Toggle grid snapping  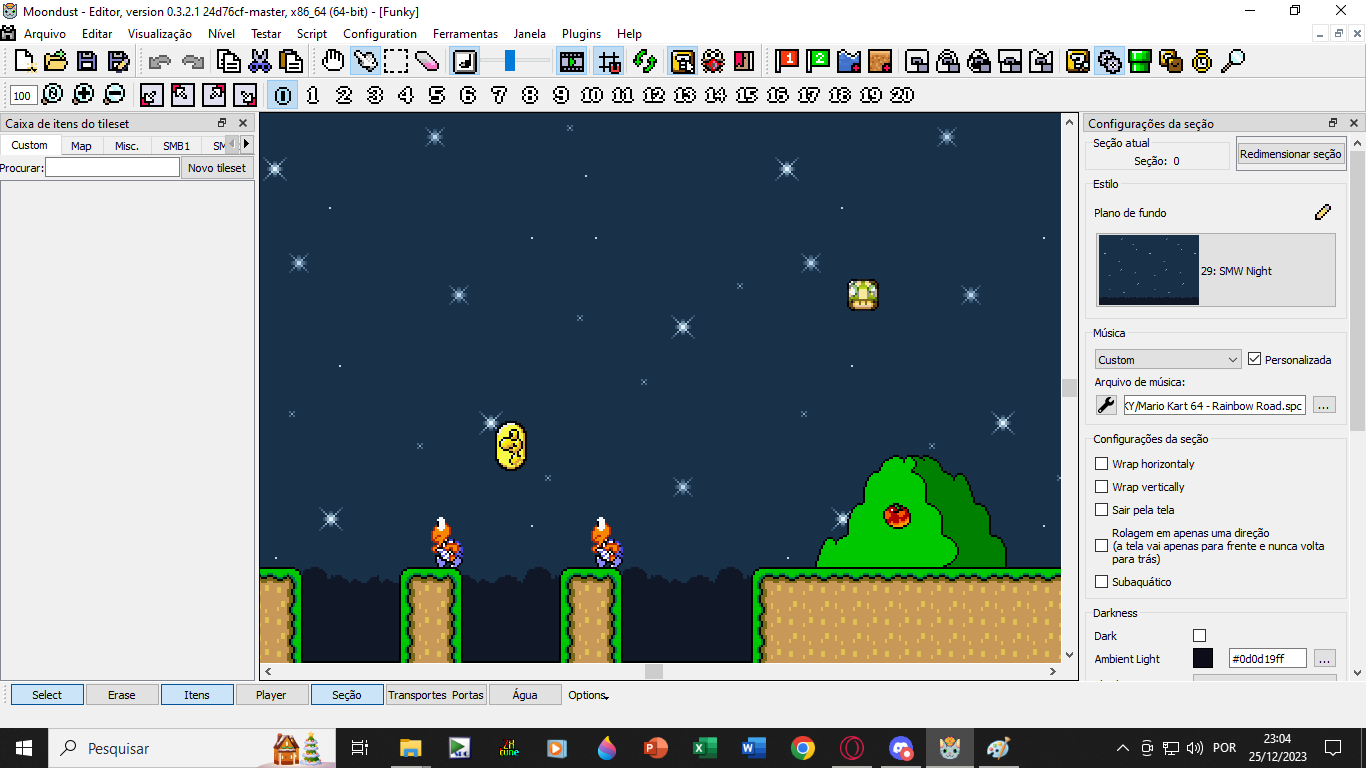point(608,61)
